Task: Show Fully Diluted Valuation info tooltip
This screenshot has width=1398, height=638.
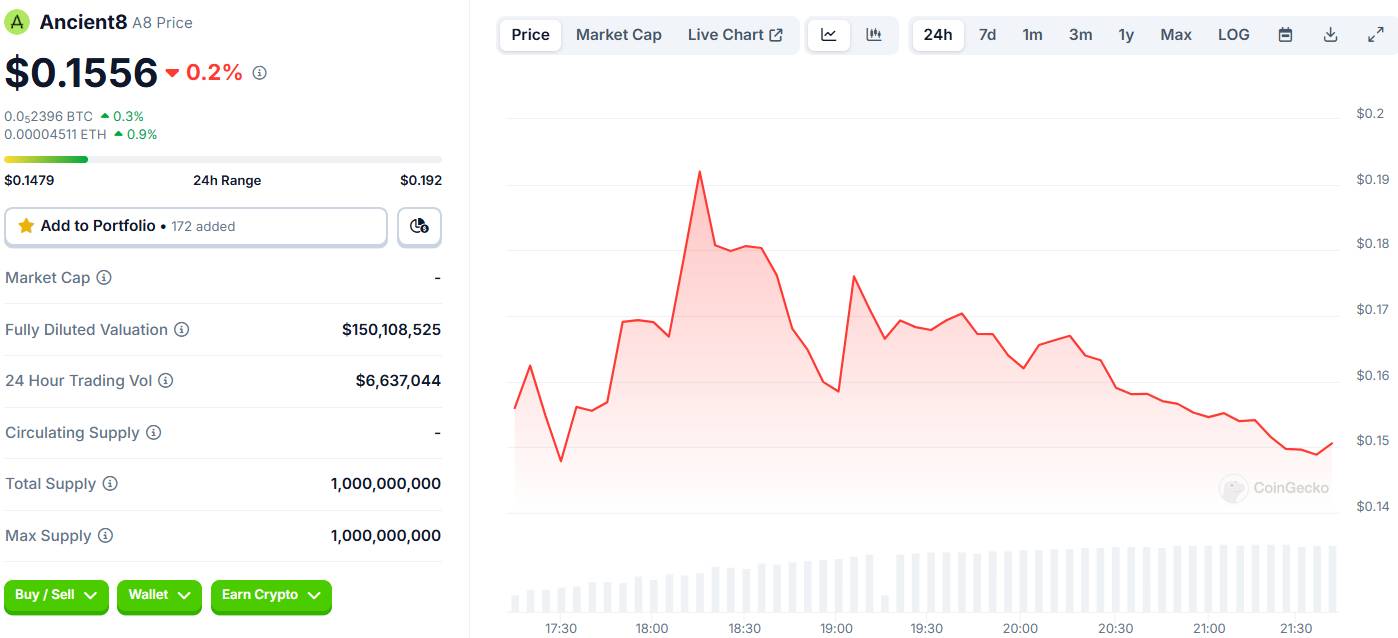Action: [x=182, y=330]
